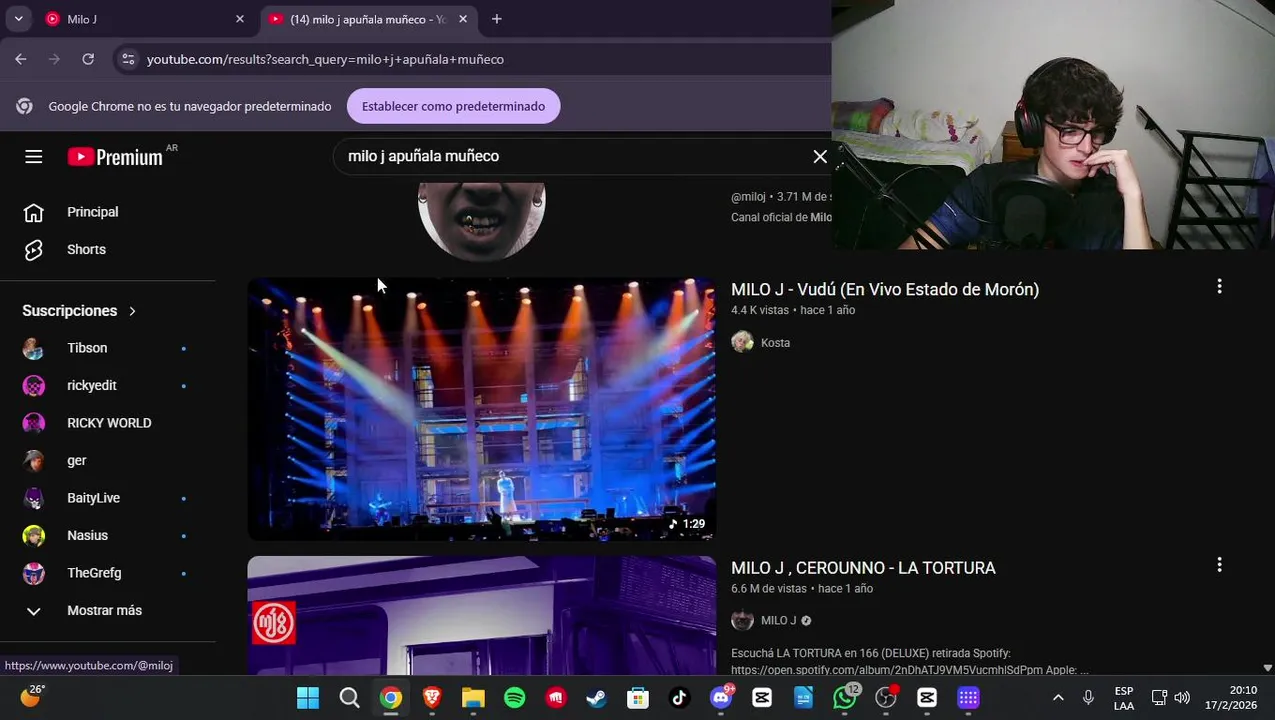Click the browser address bar URL
1275x720 pixels.
(325, 59)
